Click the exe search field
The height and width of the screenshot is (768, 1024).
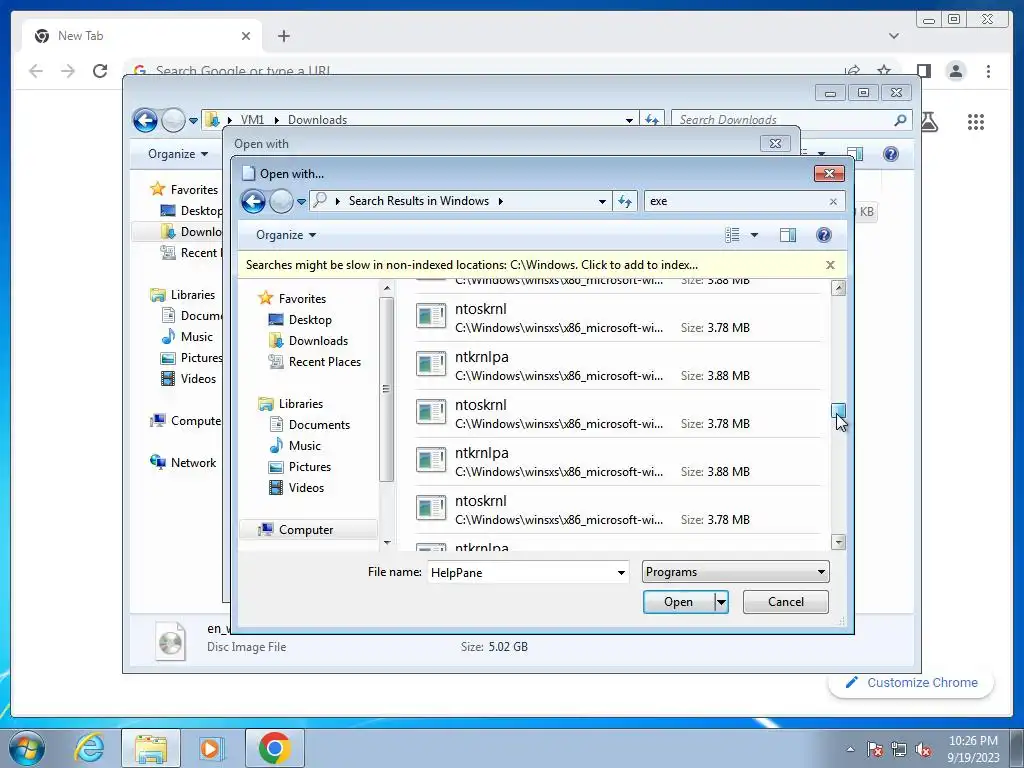[737, 201]
